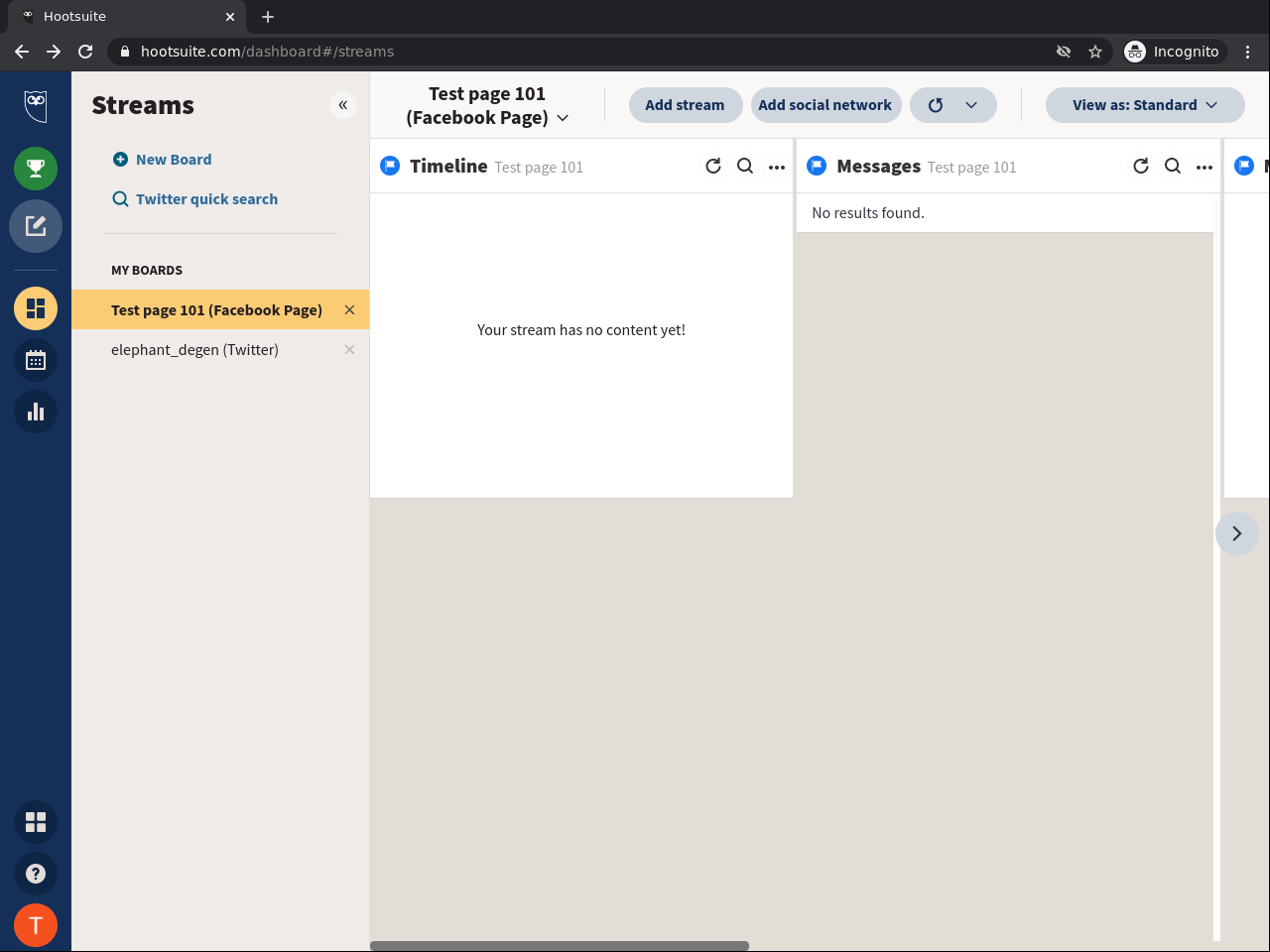
Task: Click the Timeline stream Facebook page icon
Action: (x=390, y=166)
